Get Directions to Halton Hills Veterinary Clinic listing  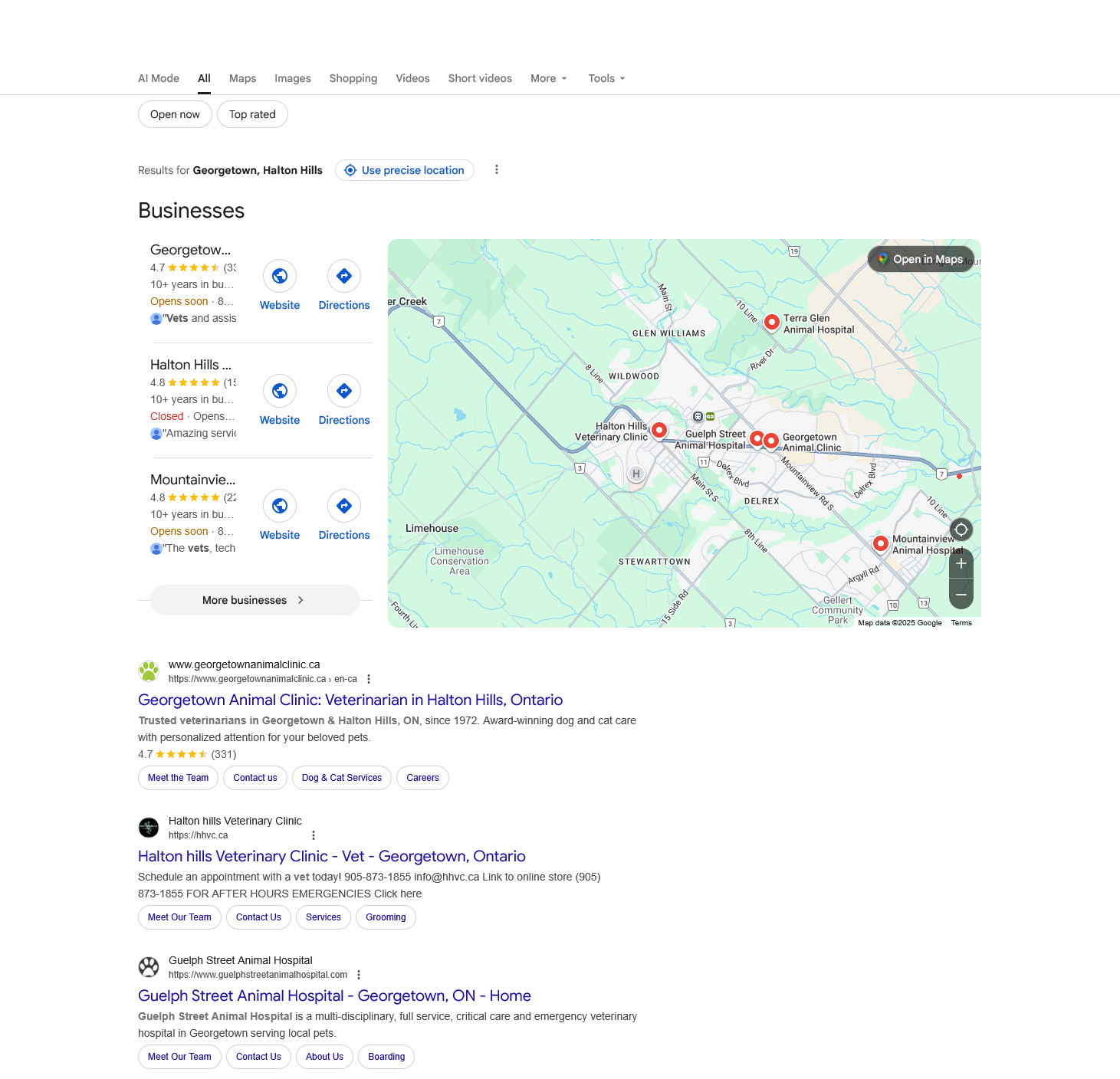tap(344, 391)
